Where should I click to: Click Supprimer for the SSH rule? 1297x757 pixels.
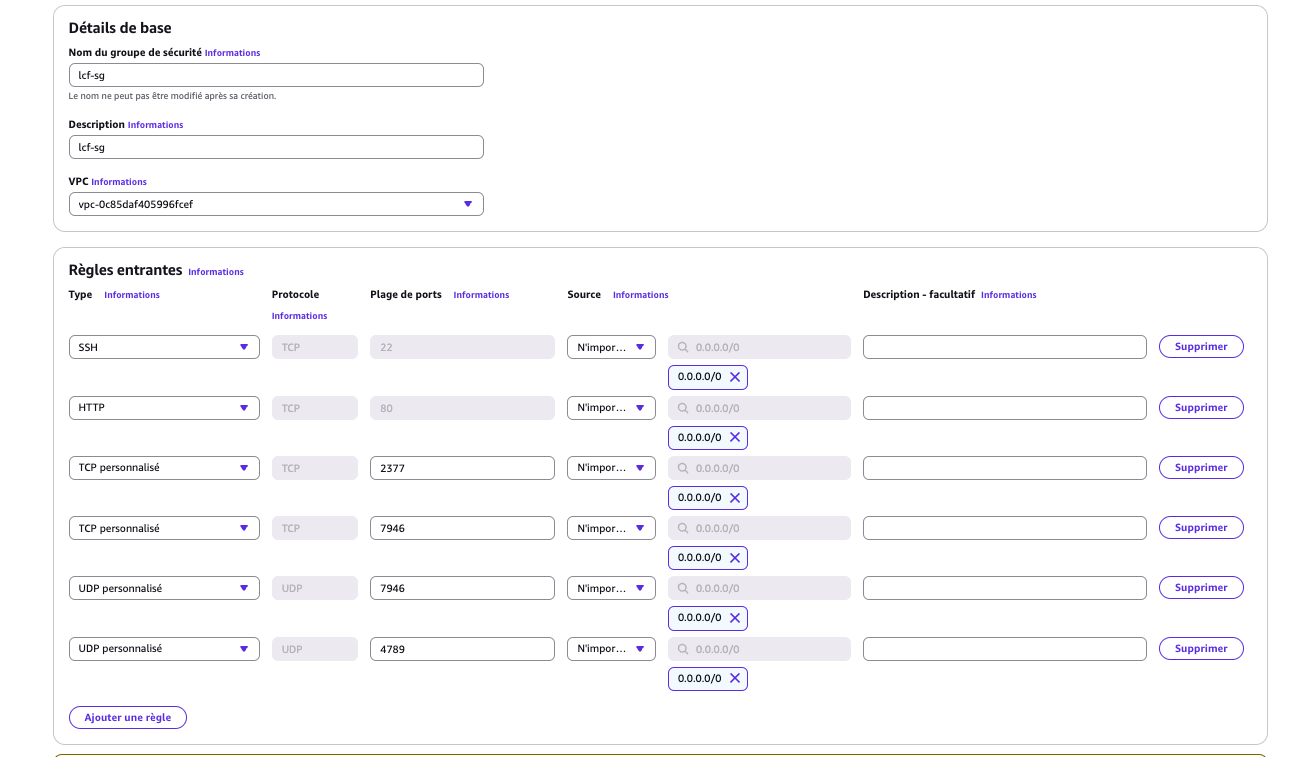1201,347
